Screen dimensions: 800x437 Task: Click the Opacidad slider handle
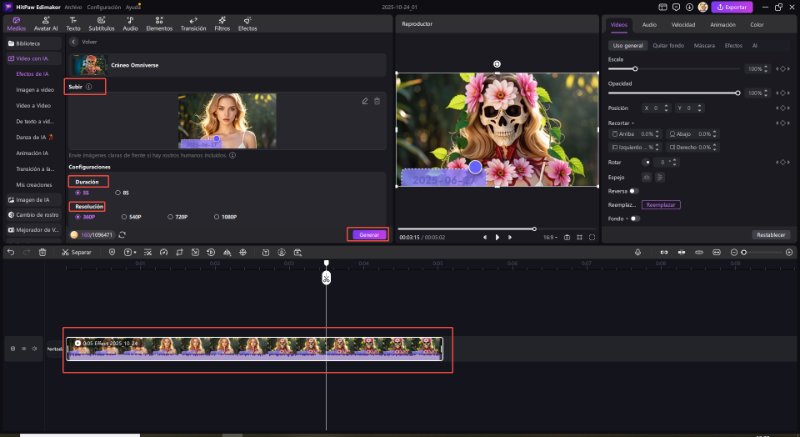point(738,92)
